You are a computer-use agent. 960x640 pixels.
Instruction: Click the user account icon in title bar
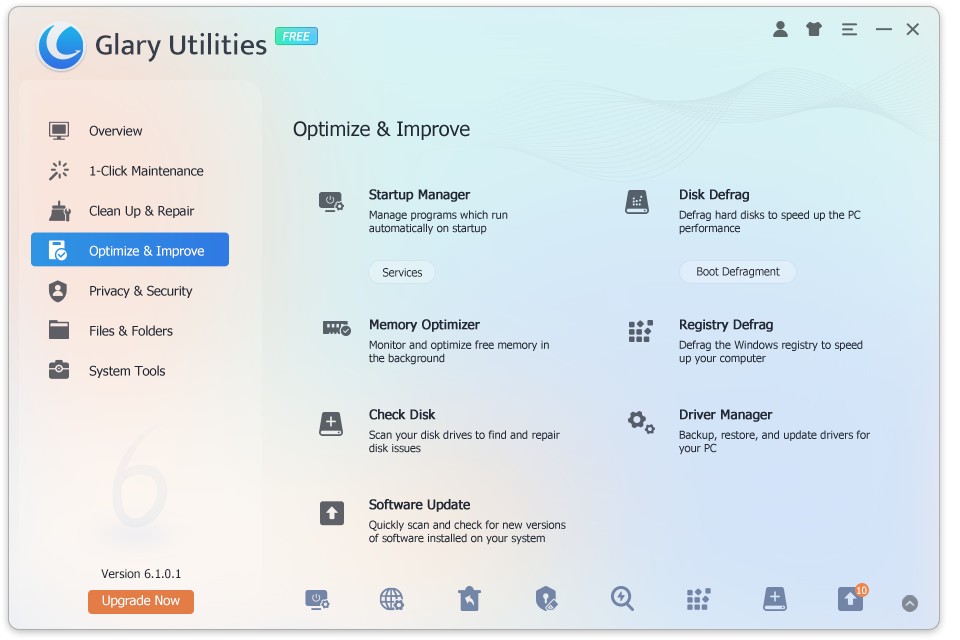coord(780,30)
